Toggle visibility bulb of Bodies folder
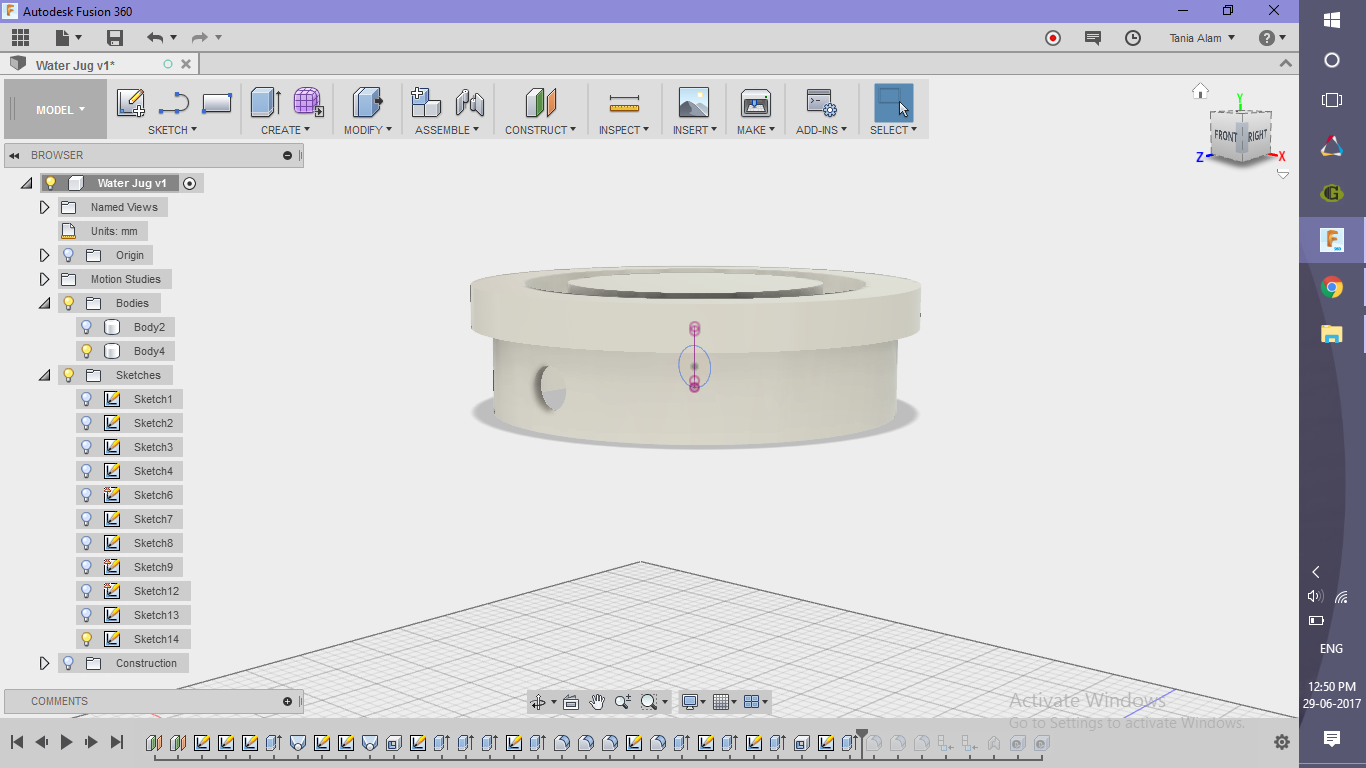Image resolution: width=1366 pixels, height=768 pixels. pos(68,303)
